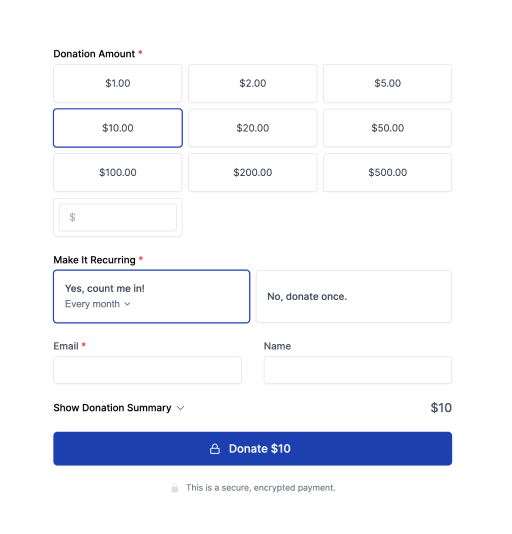Viewport: 512px width, 534px height.
Task: Pick the $5.00 donation amount
Action: coord(387,83)
